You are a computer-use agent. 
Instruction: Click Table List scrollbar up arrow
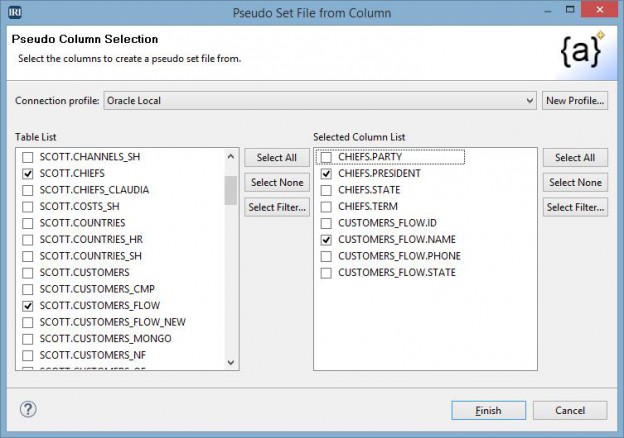(231, 156)
